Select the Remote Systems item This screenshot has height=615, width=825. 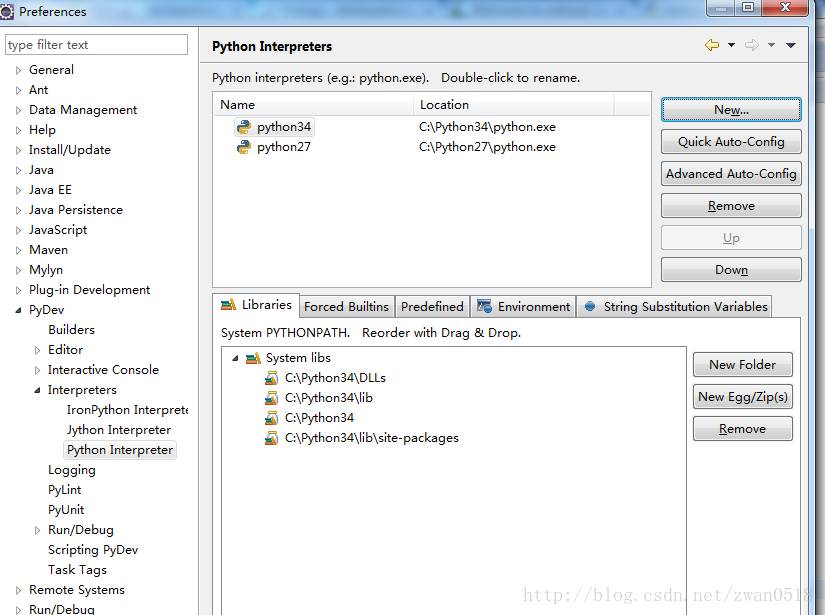pos(77,590)
